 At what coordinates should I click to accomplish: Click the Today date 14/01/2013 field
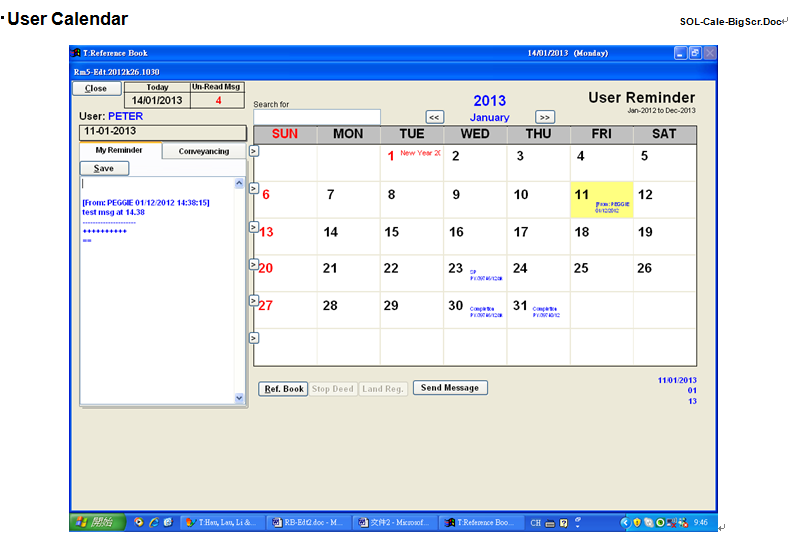click(x=157, y=100)
